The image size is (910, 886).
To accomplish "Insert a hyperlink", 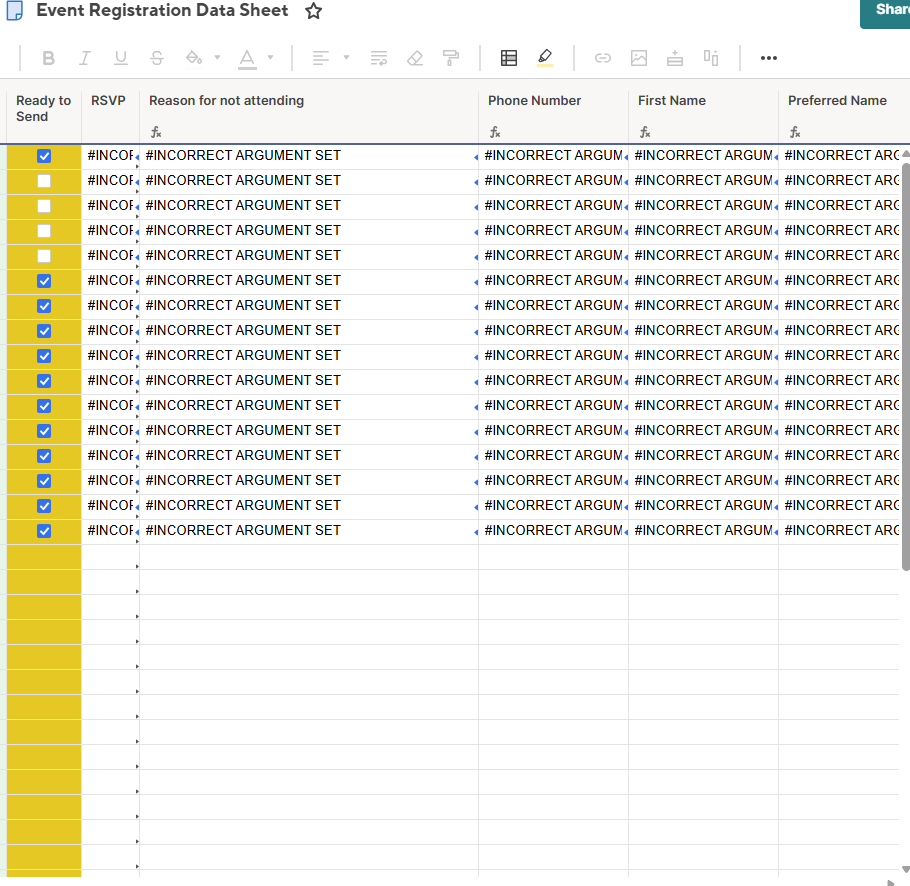I will click(603, 58).
